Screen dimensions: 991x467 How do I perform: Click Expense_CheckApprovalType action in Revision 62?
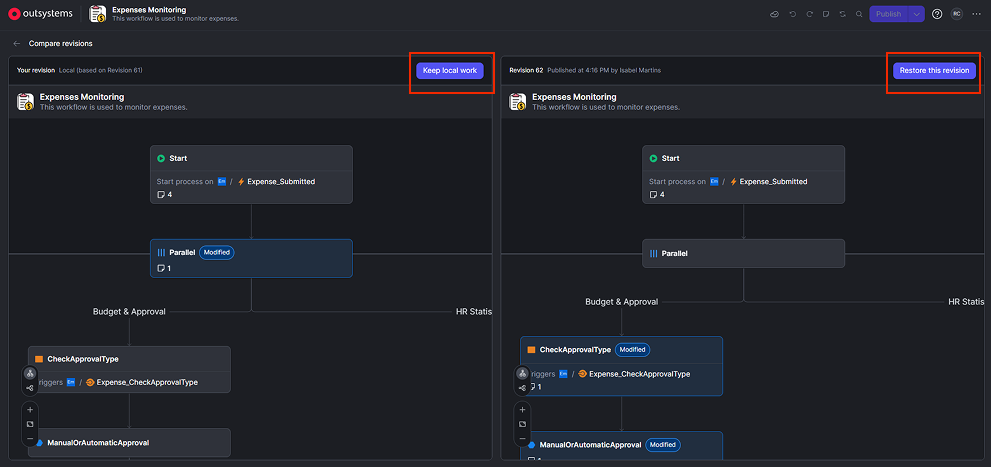point(634,374)
